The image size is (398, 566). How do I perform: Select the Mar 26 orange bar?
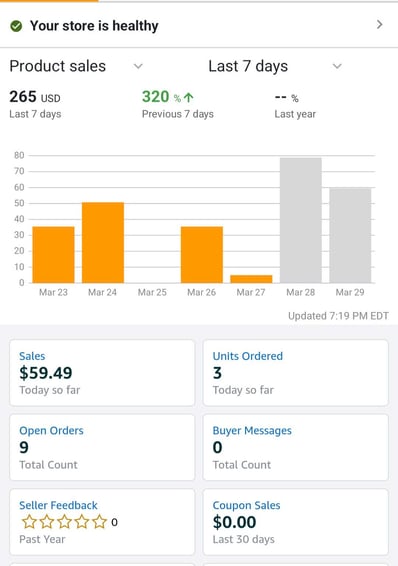202,254
